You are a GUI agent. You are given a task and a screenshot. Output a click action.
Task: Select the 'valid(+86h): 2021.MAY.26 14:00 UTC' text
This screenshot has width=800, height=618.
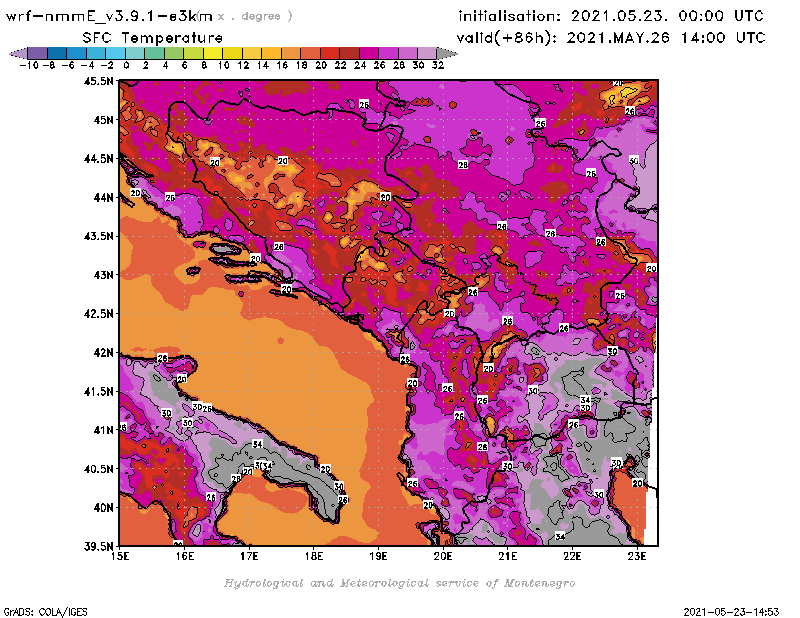(x=611, y=38)
